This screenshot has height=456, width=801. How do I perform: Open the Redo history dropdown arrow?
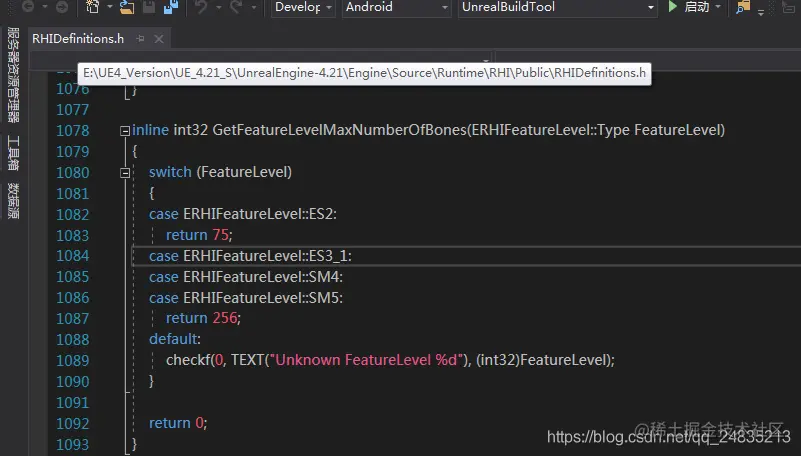coord(253,7)
